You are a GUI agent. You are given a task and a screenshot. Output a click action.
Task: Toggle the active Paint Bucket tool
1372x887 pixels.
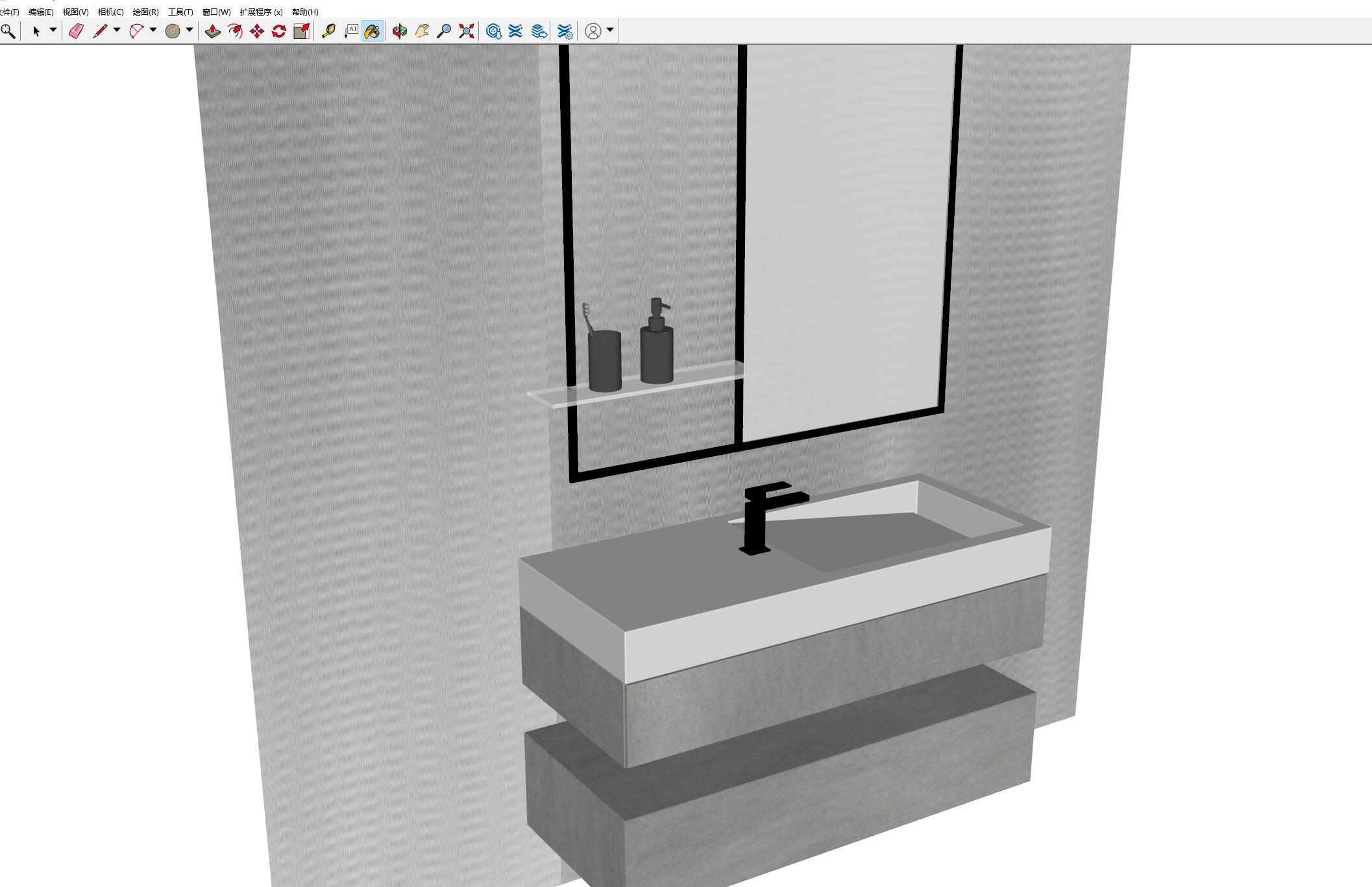[x=372, y=31]
